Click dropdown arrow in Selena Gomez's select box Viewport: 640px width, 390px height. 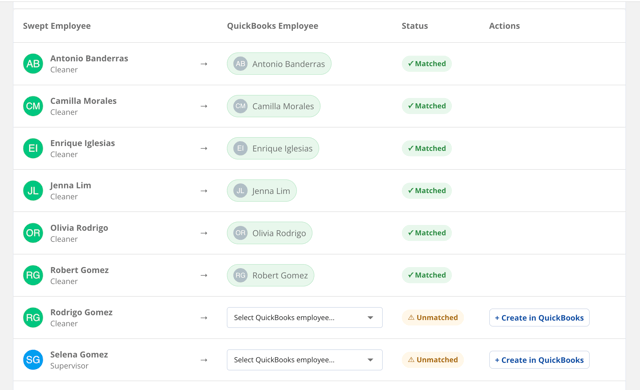tap(370, 360)
